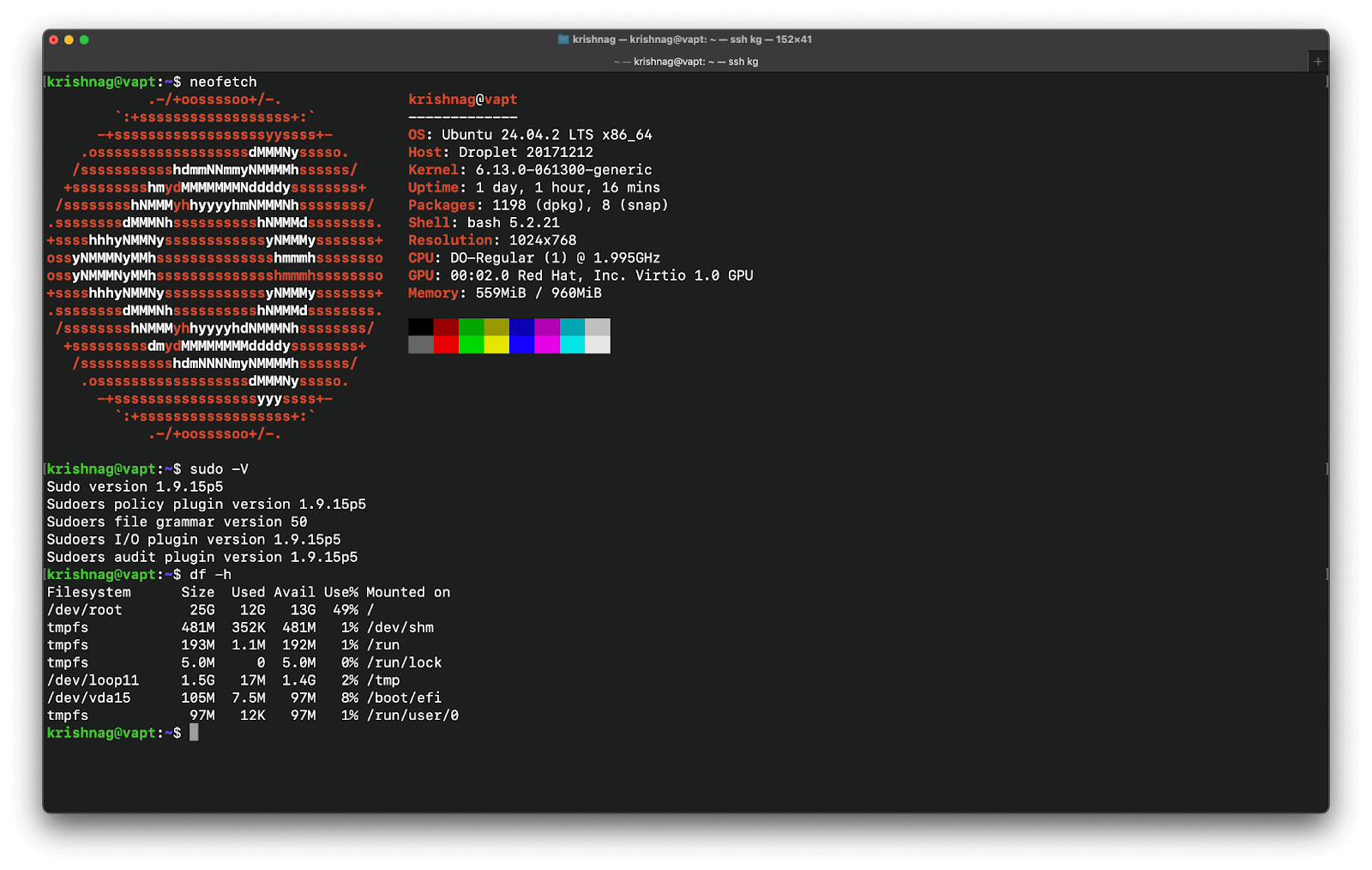Click the 'Resolution: 1024x768' line

pyautogui.click(x=492, y=240)
